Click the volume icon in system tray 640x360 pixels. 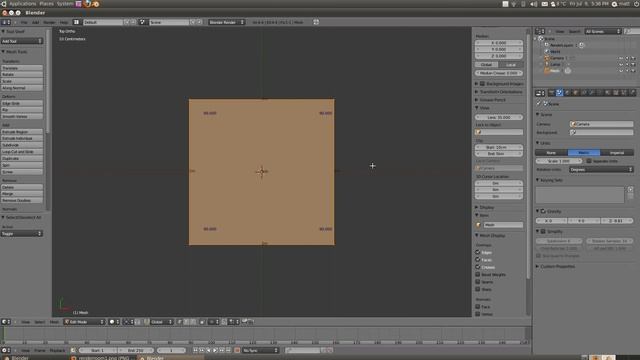click(x=534, y=4)
